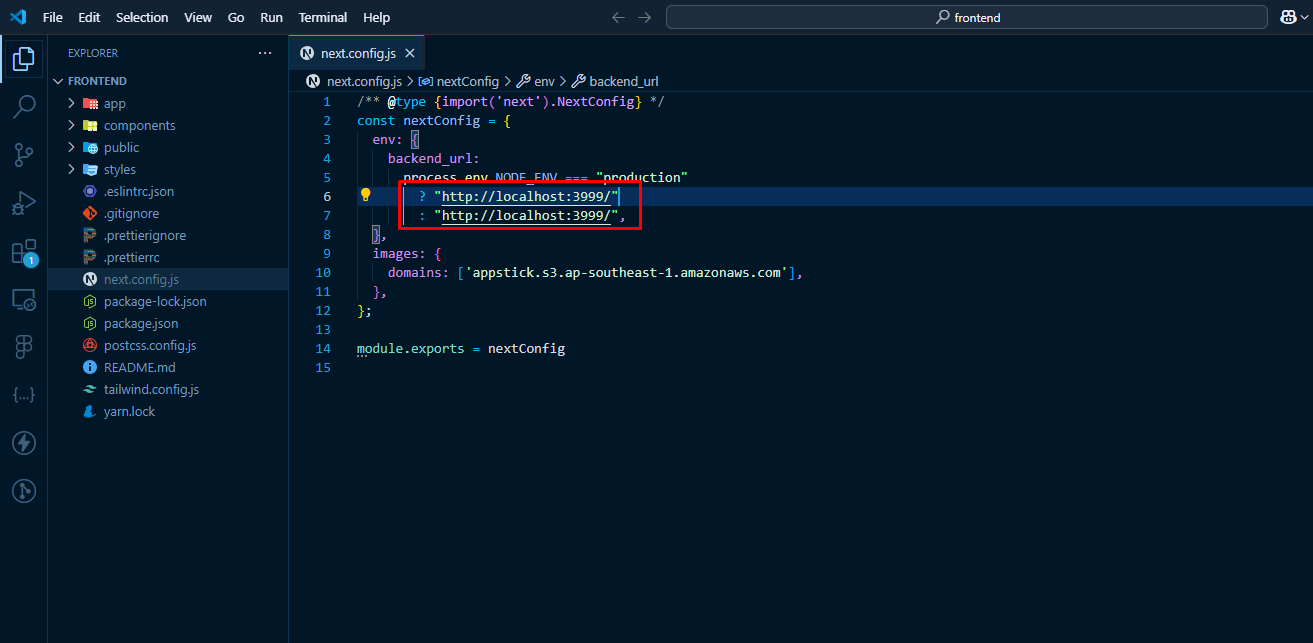Image resolution: width=1313 pixels, height=643 pixels.
Task: Click the nextConfig breadcrumb segment
Action: [x=467, y=81]
